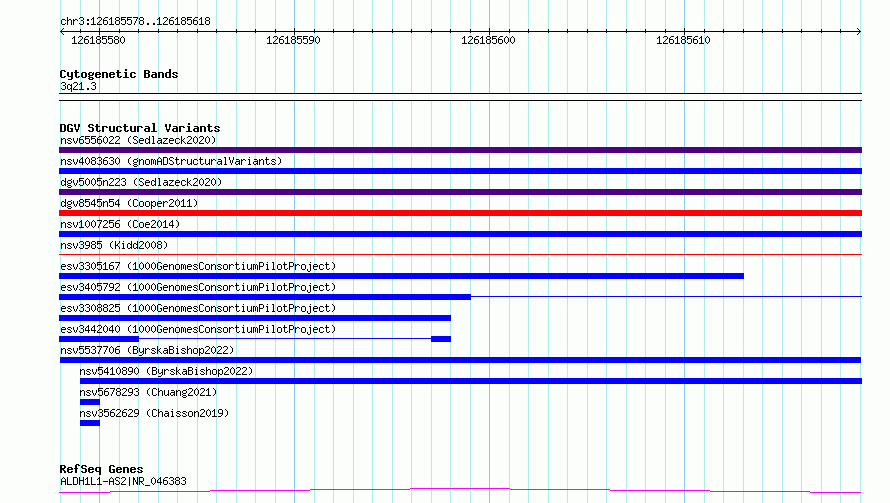Click the esv3442040 variant label

click(198, 329)
